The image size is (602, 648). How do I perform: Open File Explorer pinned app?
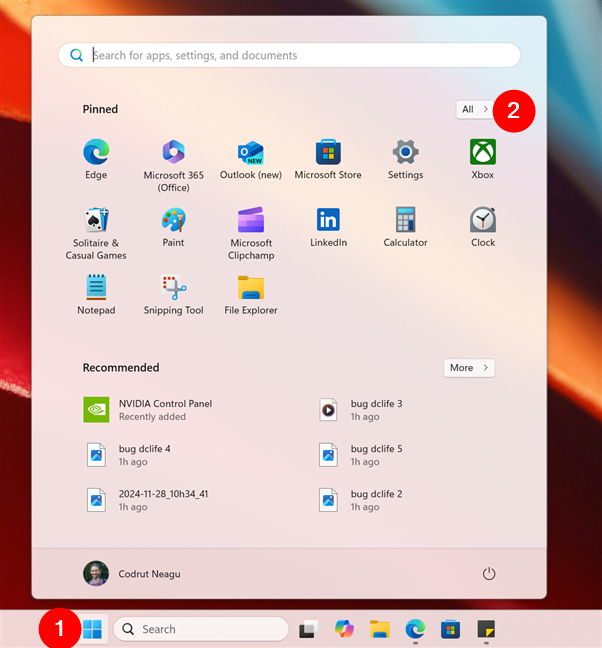click(251, 295)
